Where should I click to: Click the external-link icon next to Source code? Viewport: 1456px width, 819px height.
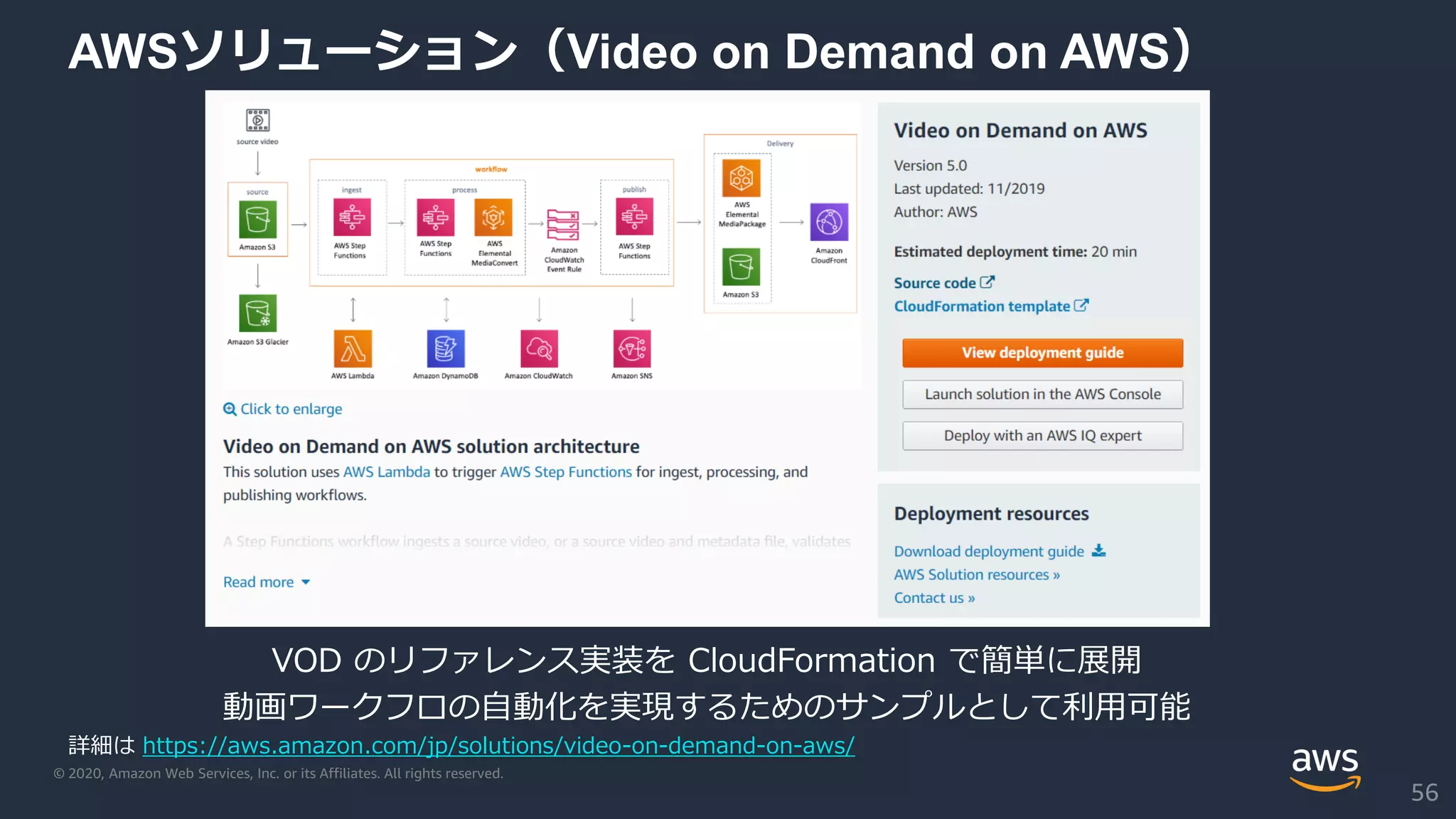click(987, 282)
